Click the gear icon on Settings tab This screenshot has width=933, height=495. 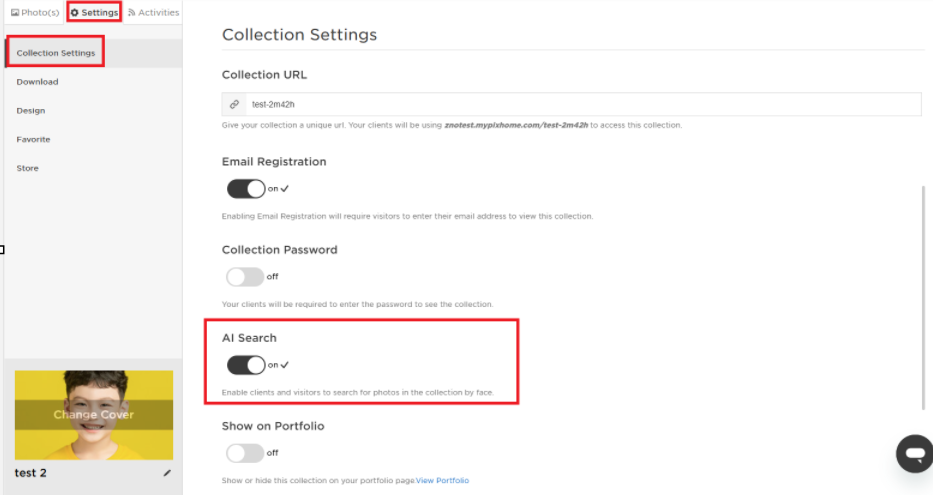pos(74,12)
